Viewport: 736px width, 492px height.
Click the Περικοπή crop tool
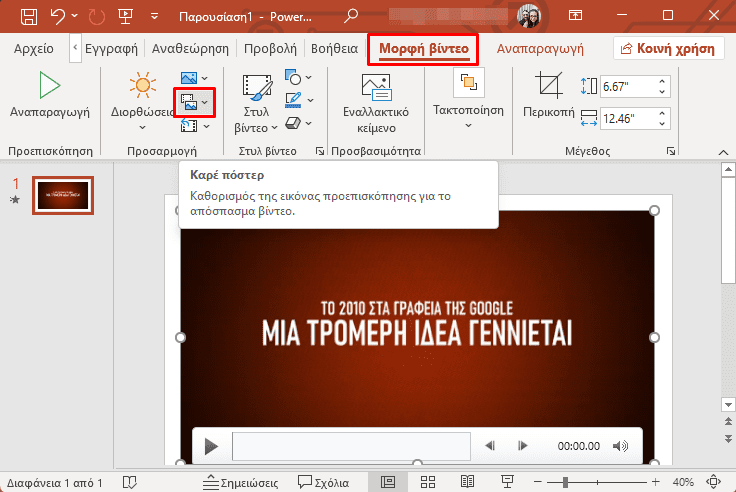coord(549,94)
